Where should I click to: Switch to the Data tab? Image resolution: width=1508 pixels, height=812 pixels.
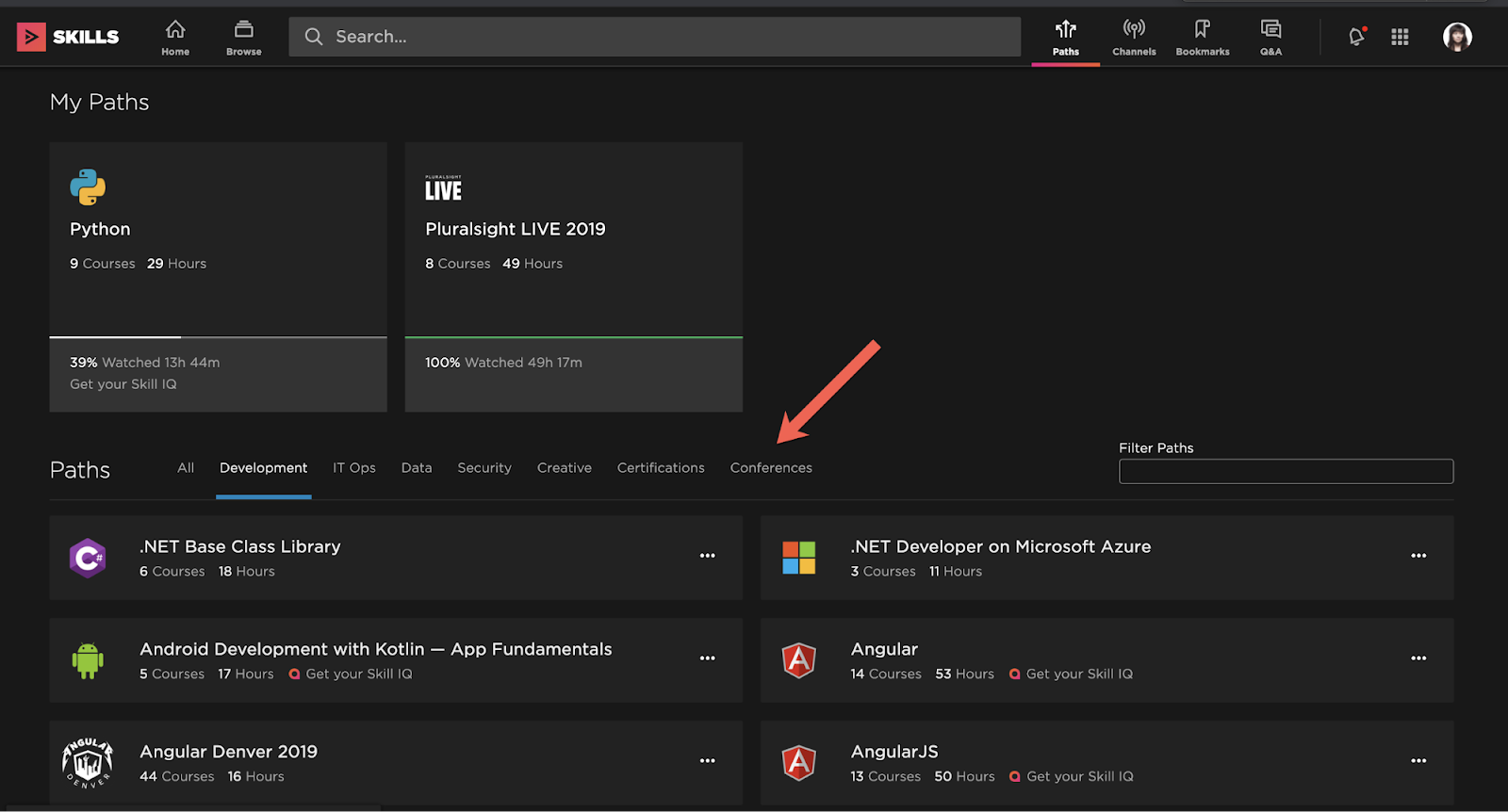pyautogui.click(x=417, y=468)
